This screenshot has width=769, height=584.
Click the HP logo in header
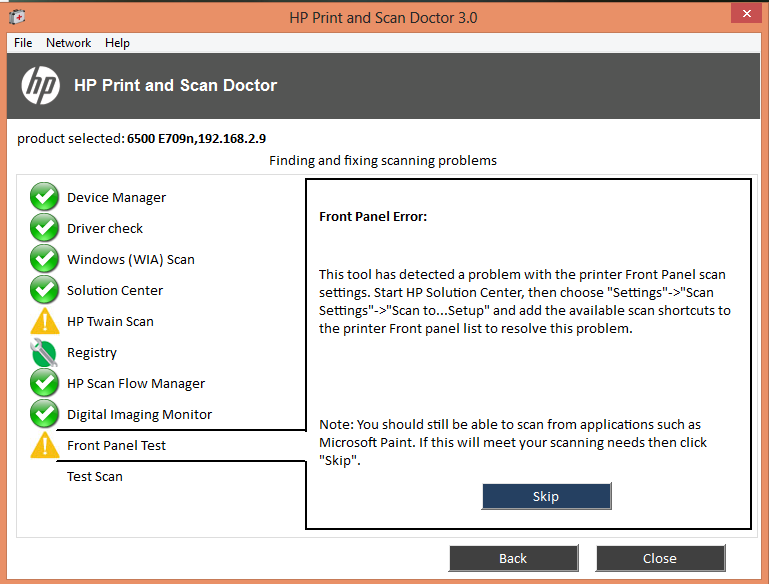[x=41, y=86]
